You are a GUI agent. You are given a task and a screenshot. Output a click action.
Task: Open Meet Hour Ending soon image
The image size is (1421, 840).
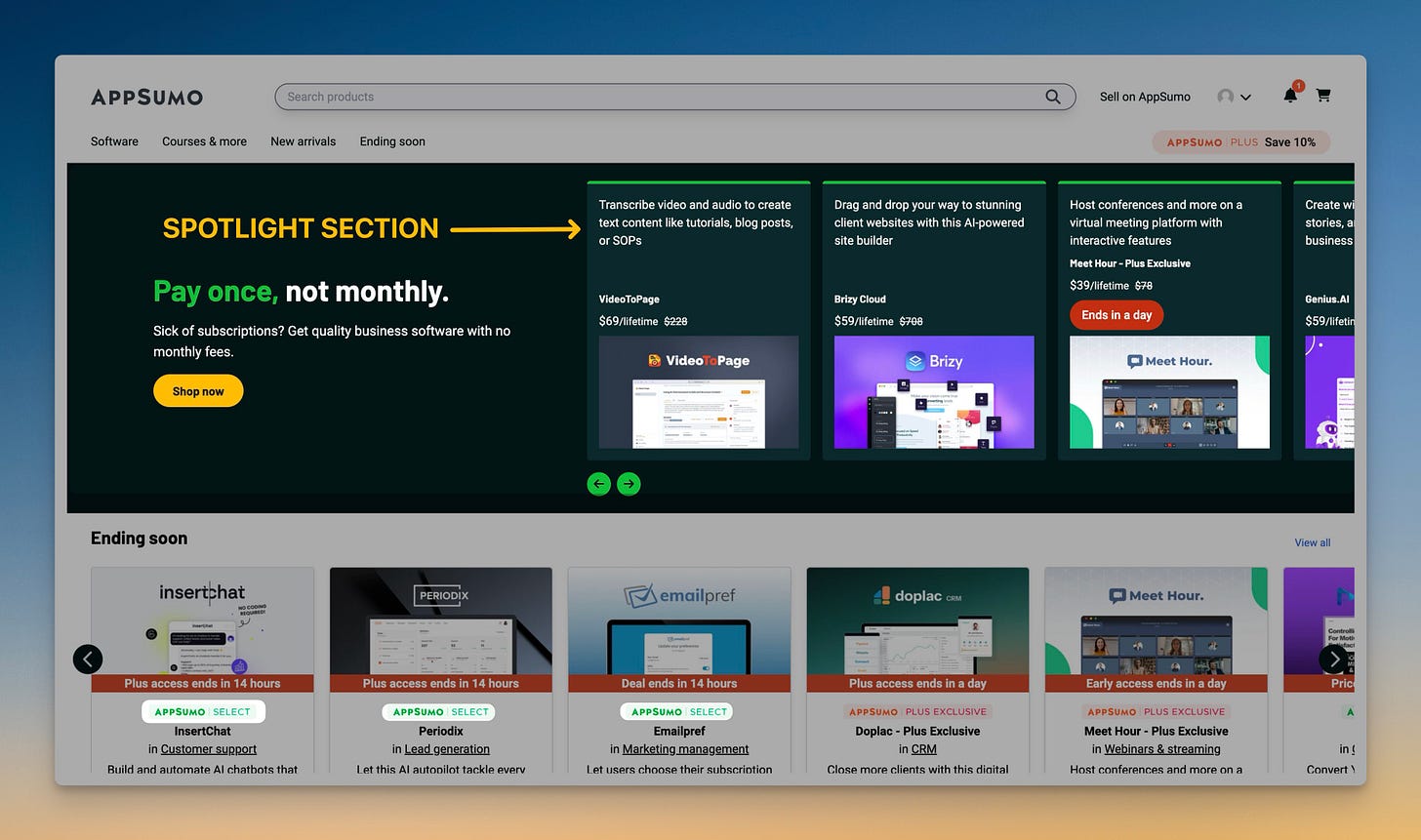click(1156, 621)
